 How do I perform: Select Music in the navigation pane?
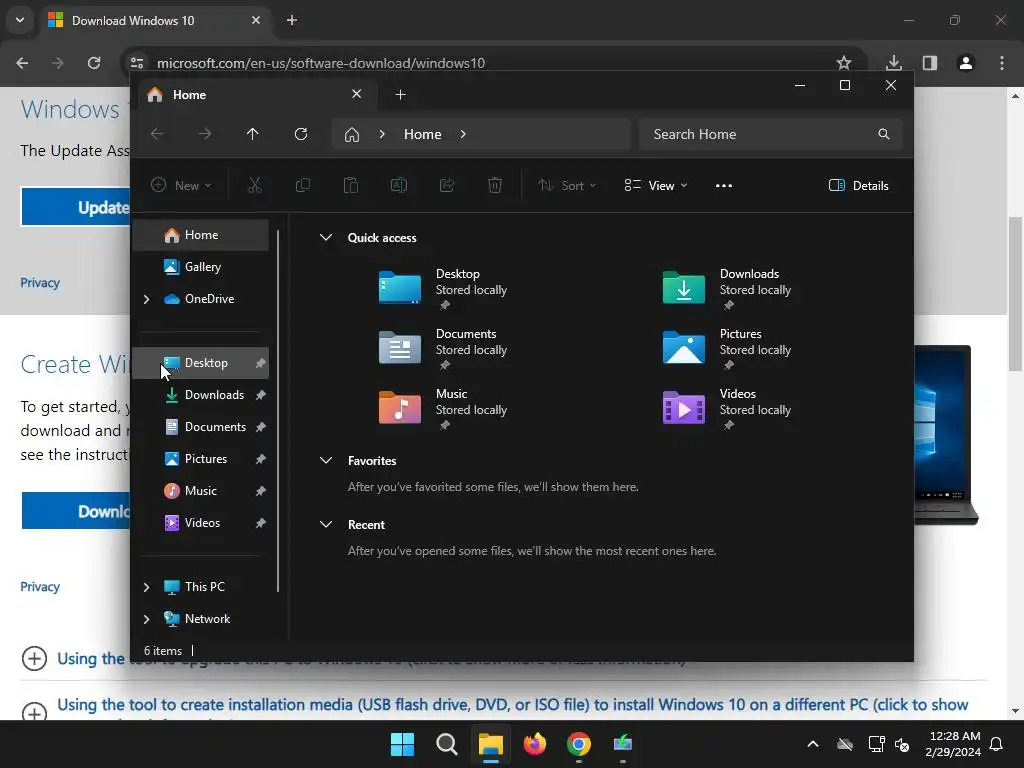[200, 490]
